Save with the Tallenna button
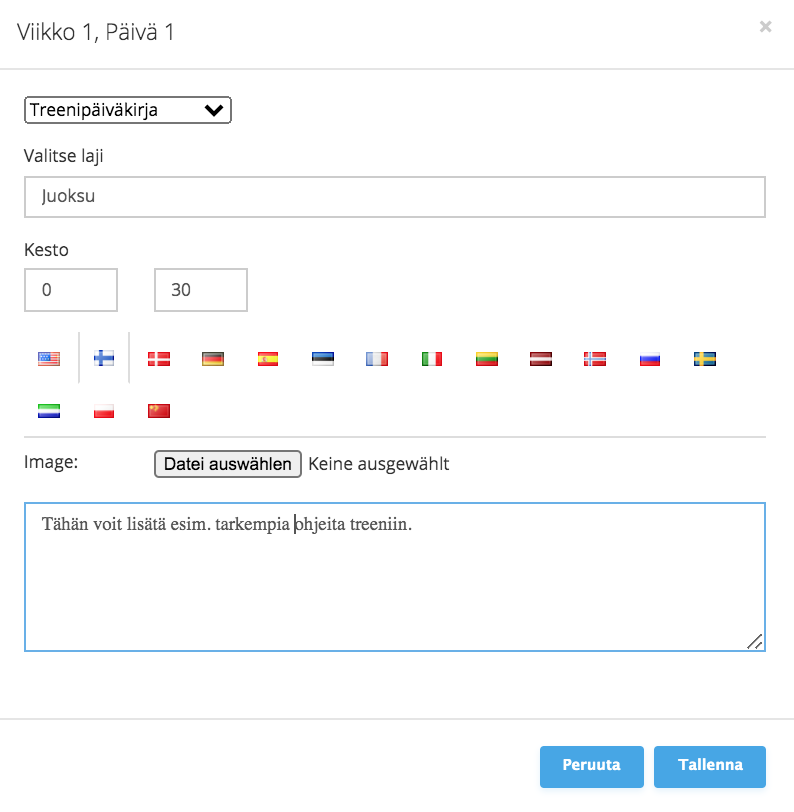794x812 pixels. [710, 766]
